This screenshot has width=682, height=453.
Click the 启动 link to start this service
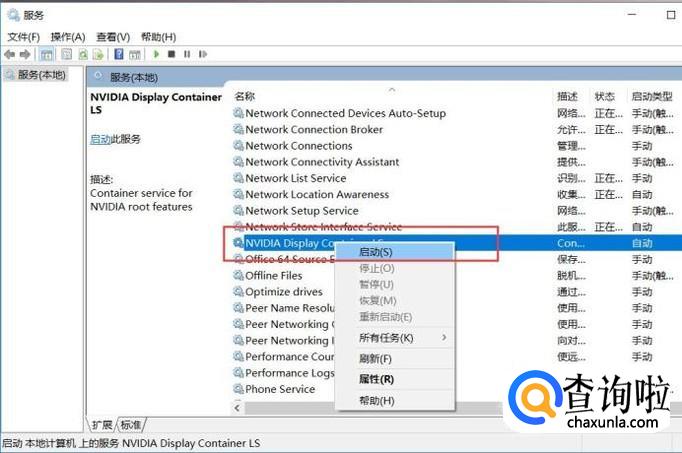[x=100, y=139]
